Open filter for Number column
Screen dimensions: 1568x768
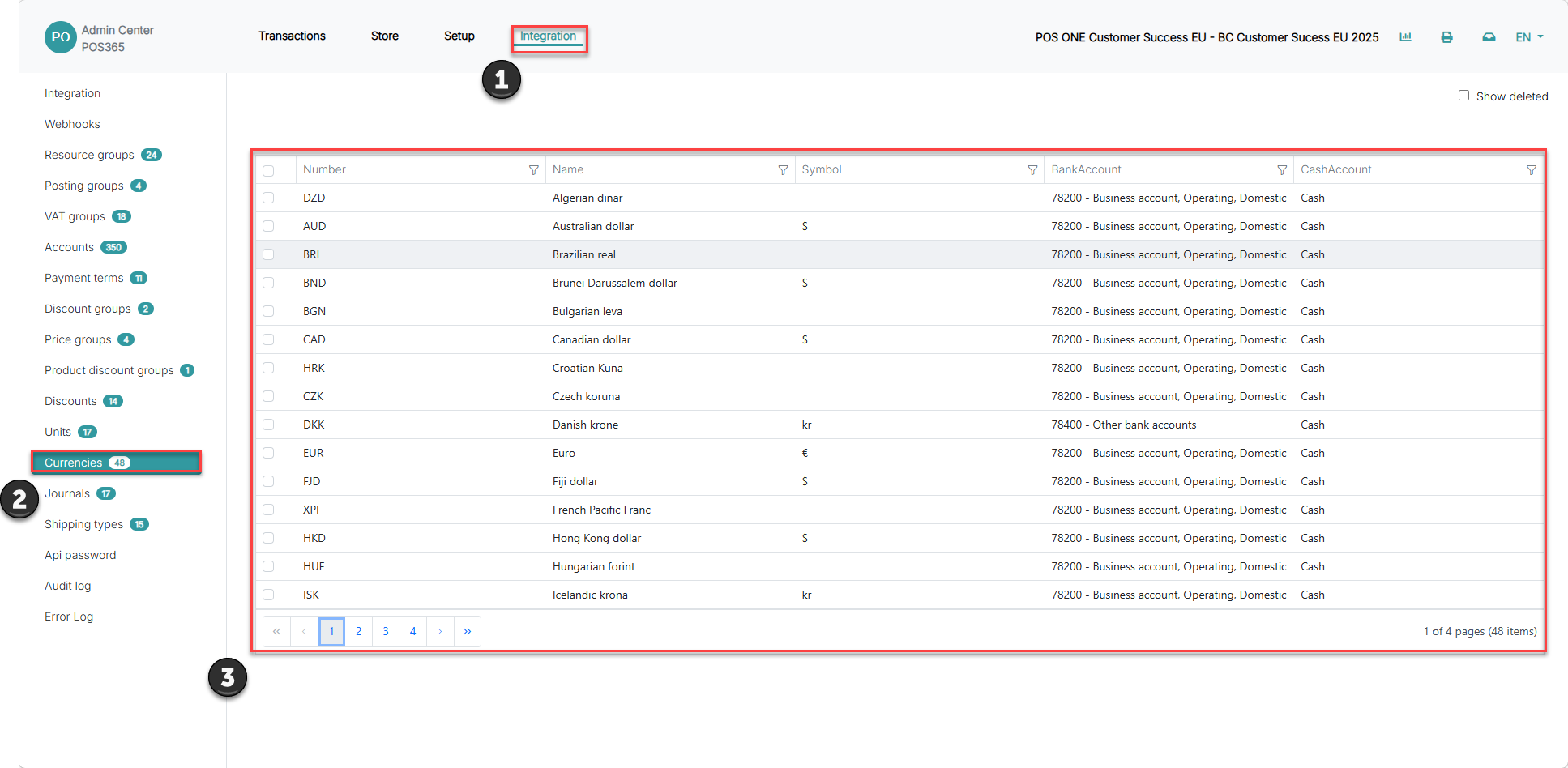pos(533,170)
